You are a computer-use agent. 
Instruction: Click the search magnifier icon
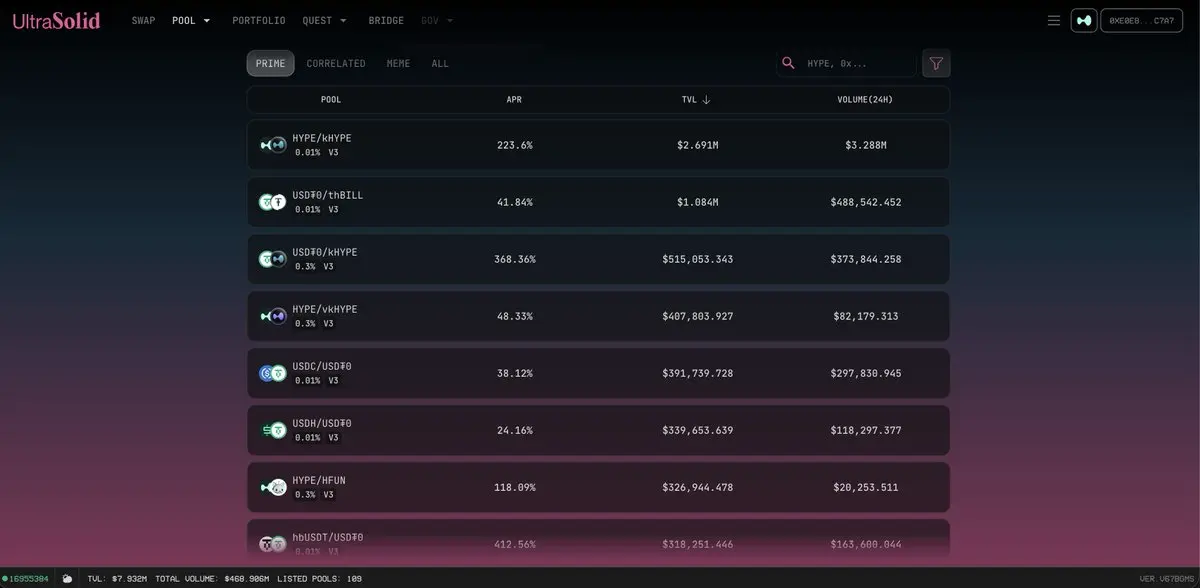(x=788, y=63)
